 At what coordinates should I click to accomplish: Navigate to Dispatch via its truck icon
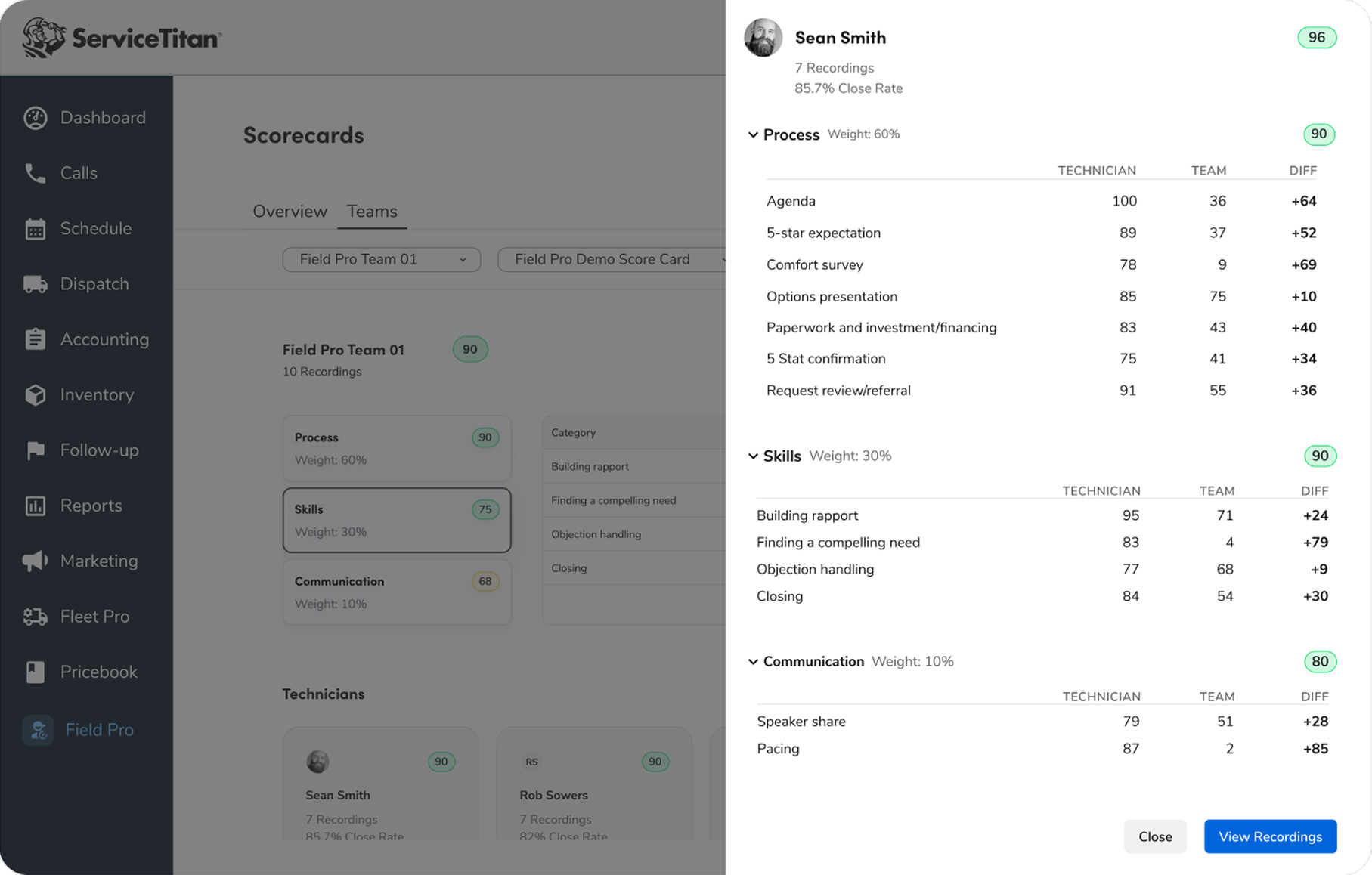tap(35, 283)
